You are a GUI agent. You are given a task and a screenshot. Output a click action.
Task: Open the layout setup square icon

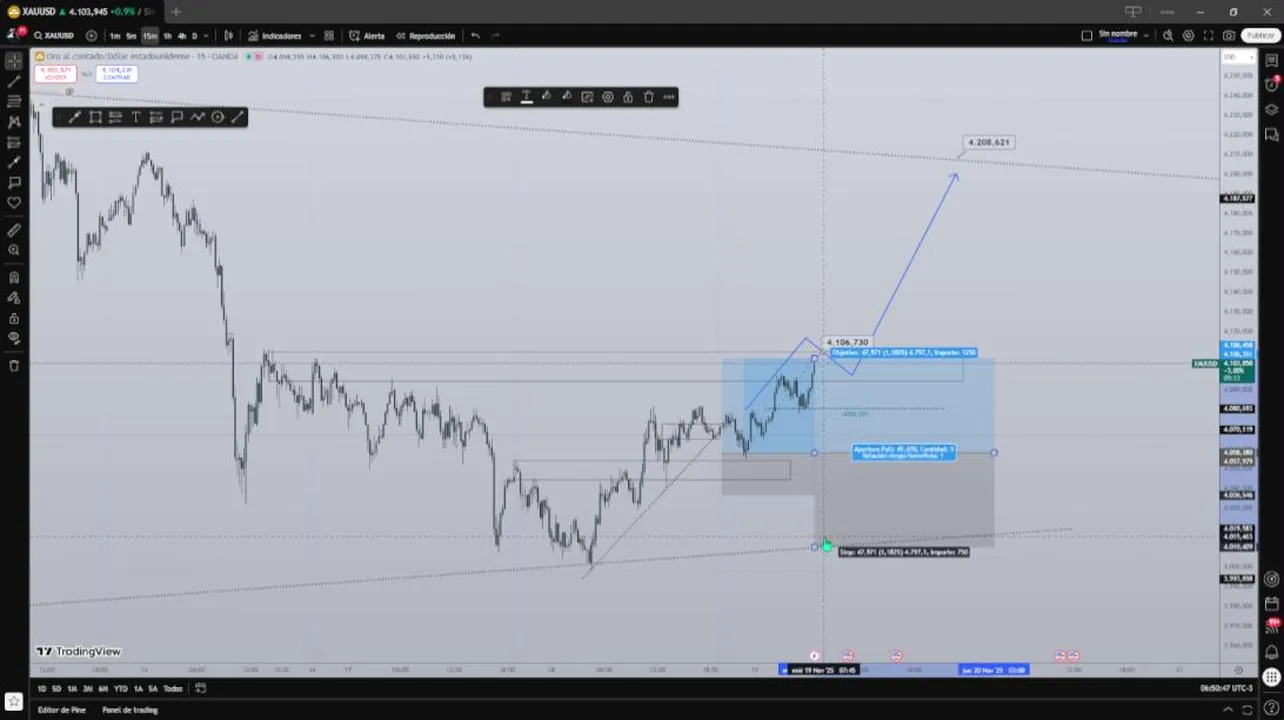pyautogui.click(x=1087, y=35)
